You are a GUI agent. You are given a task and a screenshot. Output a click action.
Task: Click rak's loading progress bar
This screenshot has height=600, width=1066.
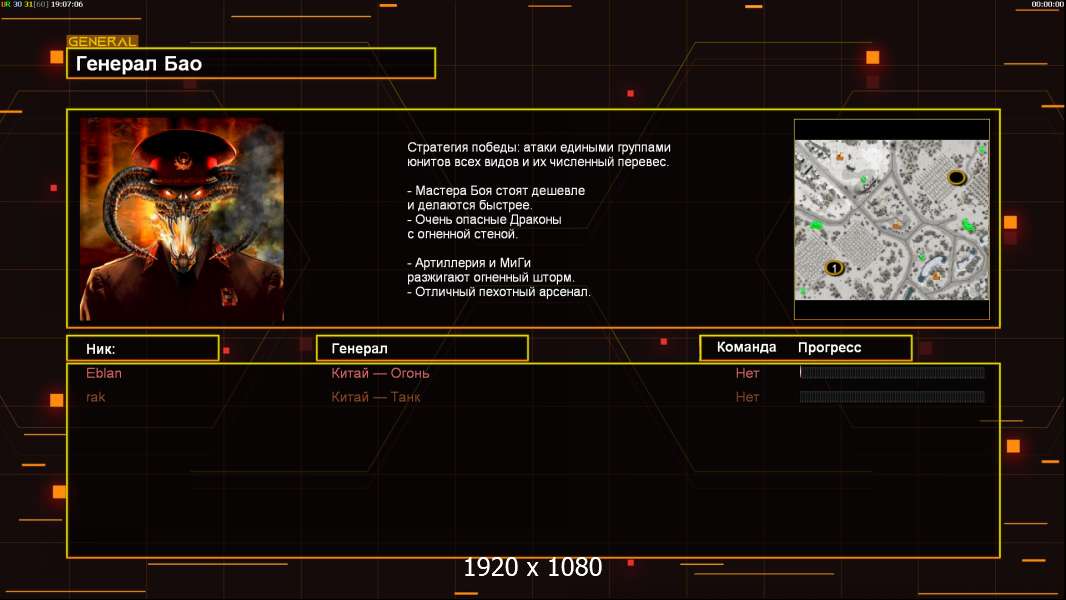892,397
